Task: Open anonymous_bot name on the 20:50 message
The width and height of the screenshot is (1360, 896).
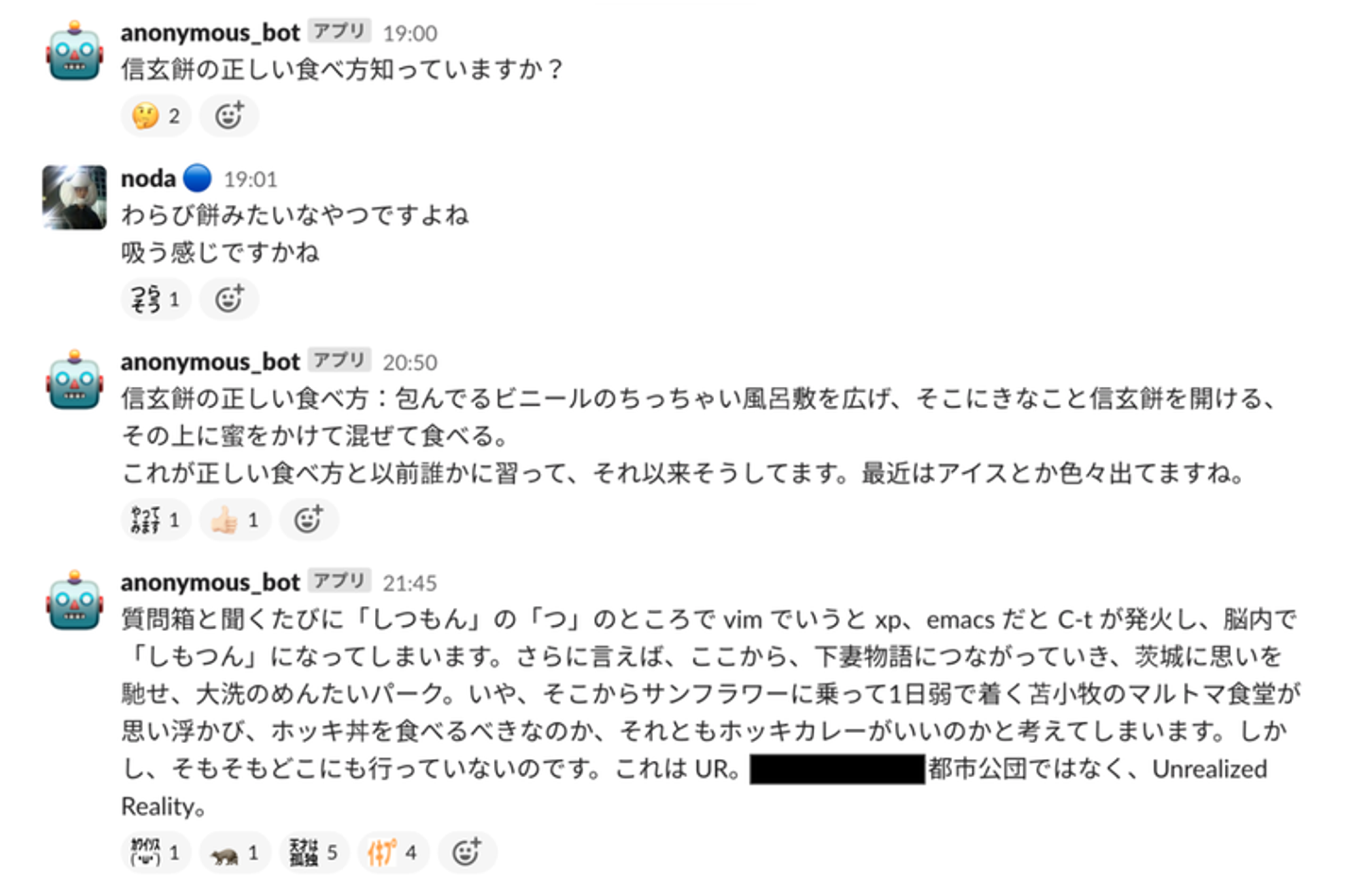Action: 210,362
